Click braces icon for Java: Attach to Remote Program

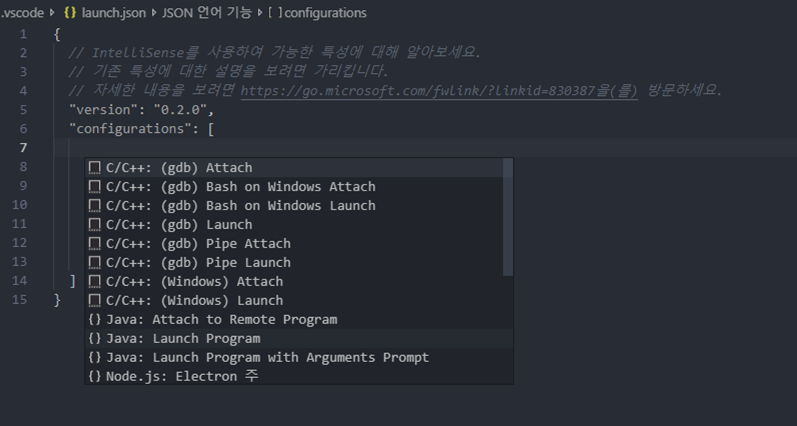click(95, 320)
